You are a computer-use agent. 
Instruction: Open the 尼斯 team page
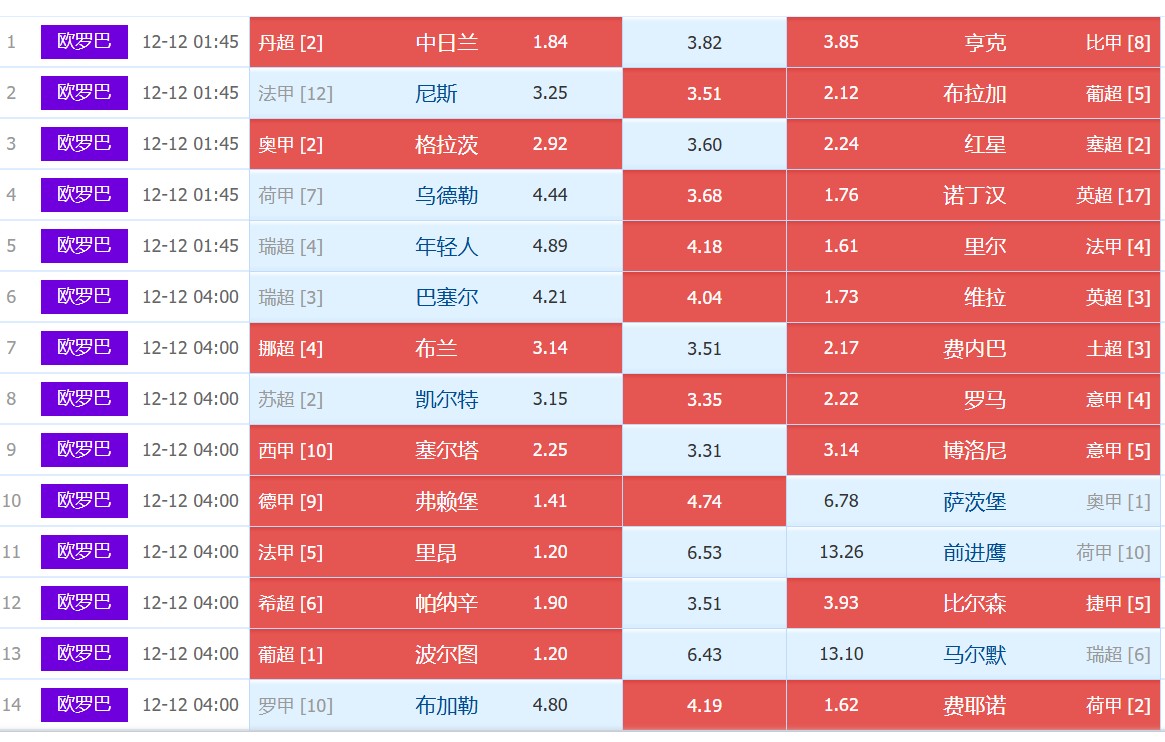pos(436,94)
